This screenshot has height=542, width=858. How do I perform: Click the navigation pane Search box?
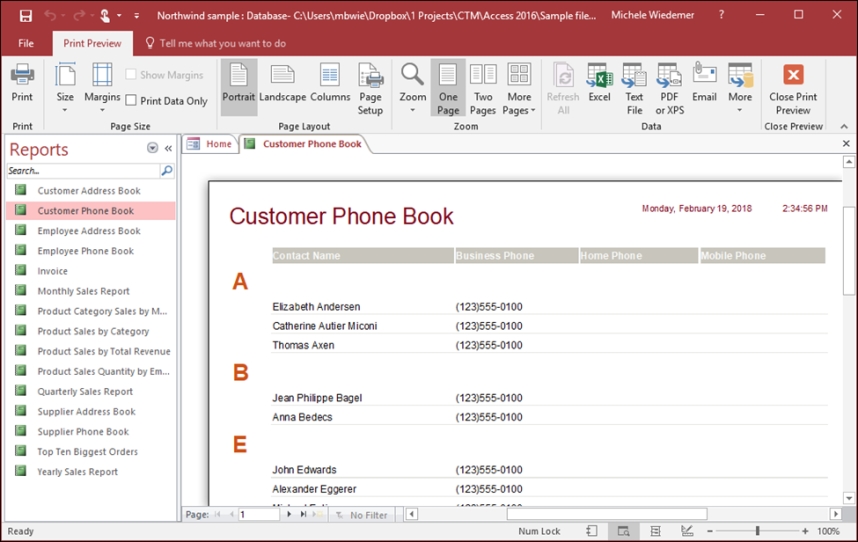click(x=83, y=171)
